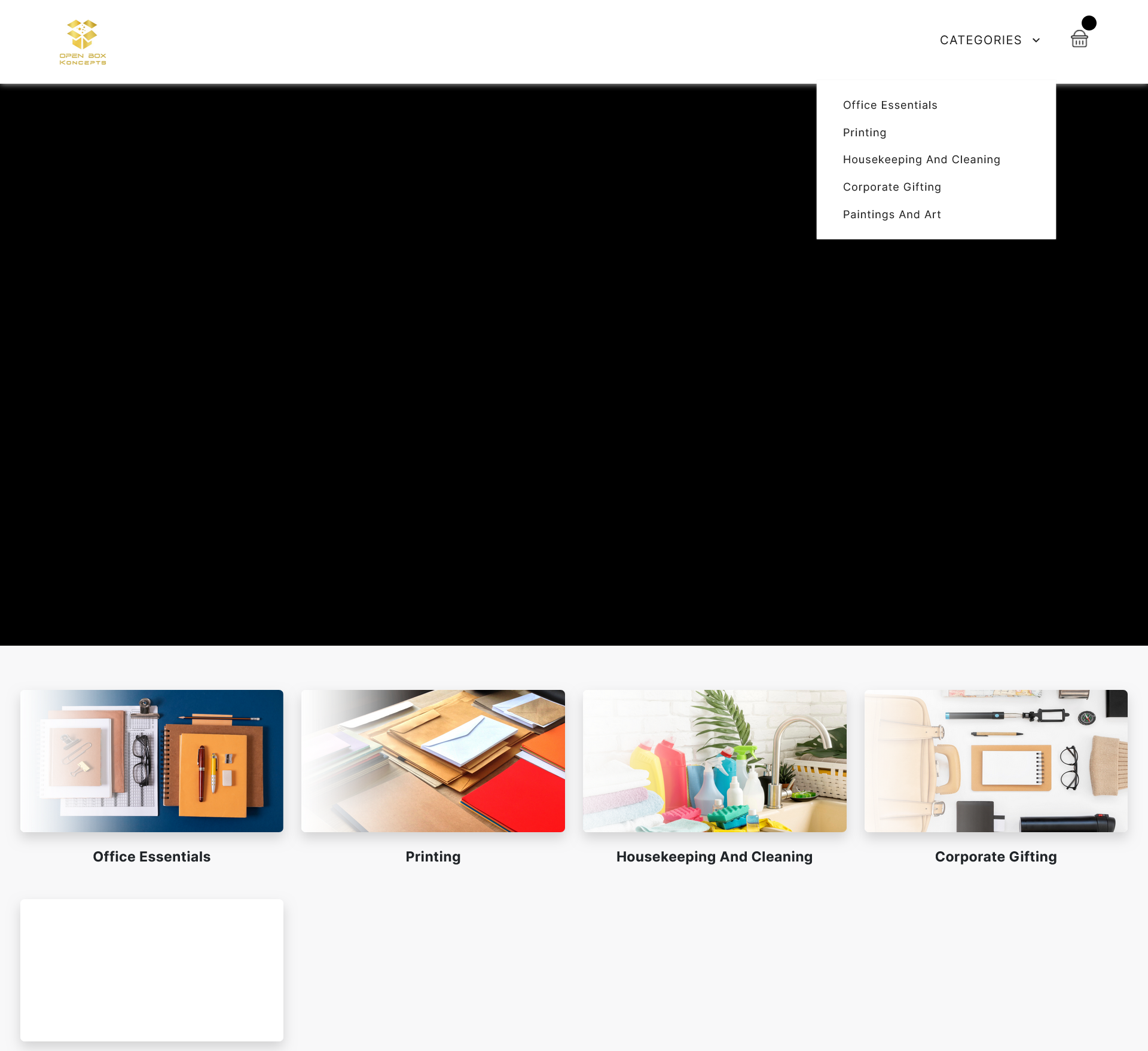Click the Corporate Gifting card title

(x=996, y=857)
